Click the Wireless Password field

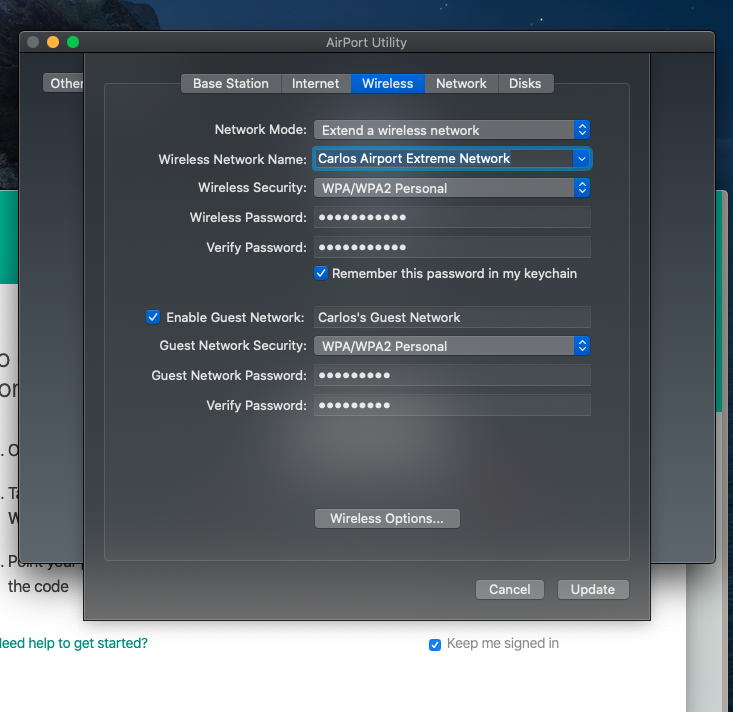tap(452, 217)
